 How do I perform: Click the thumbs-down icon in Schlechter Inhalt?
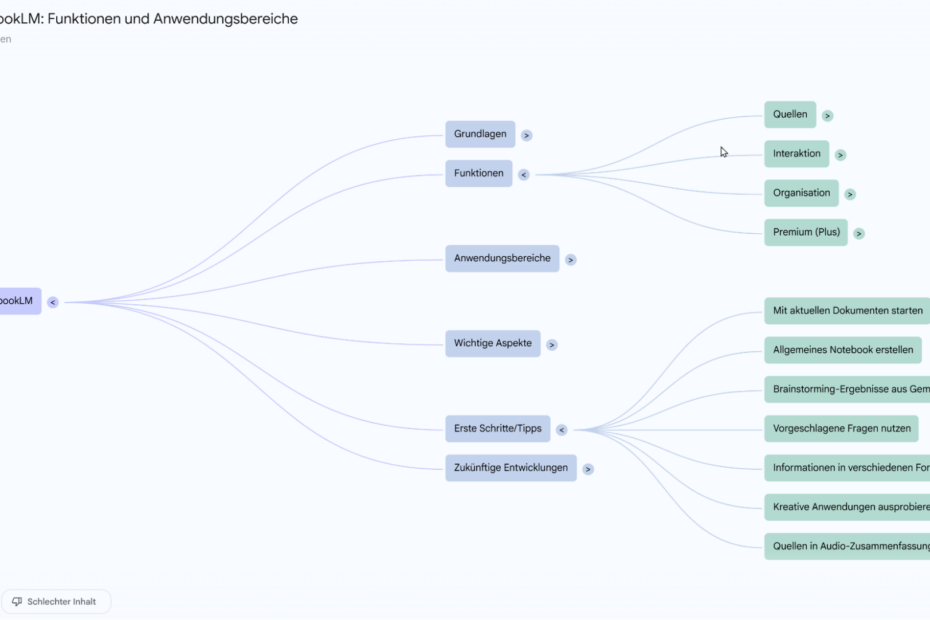tap(17, 602)
